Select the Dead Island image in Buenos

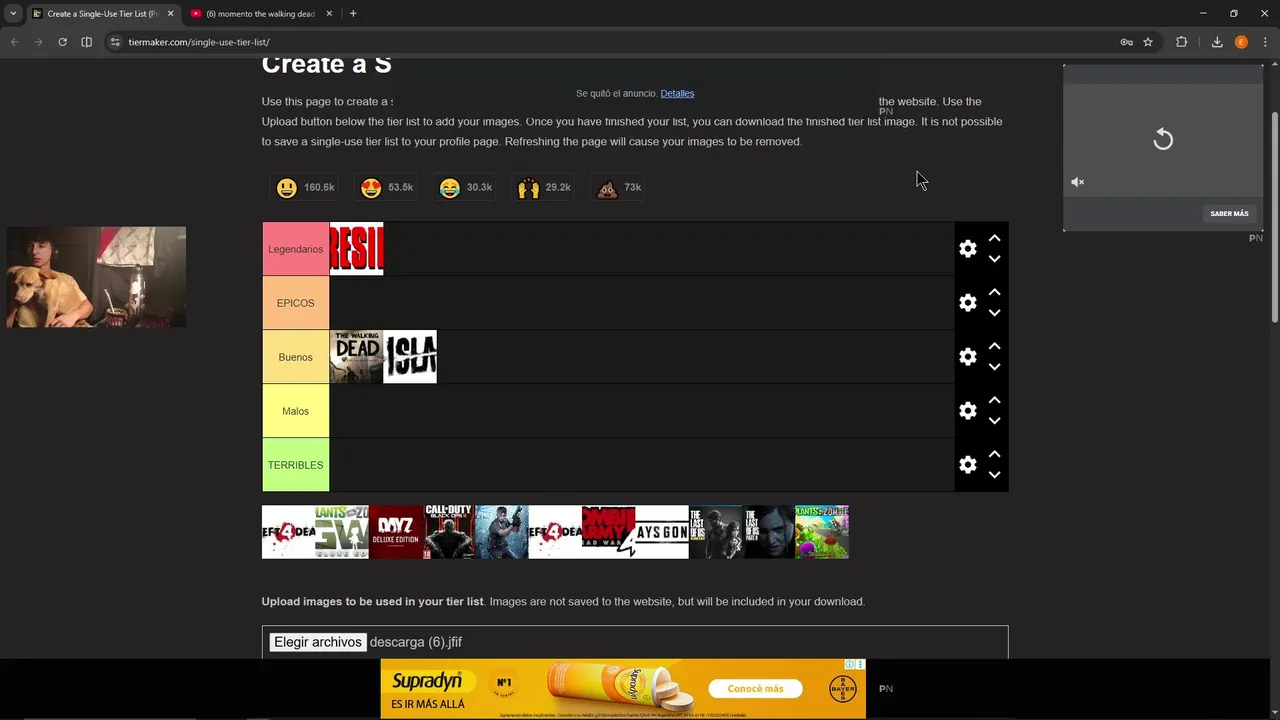[410, 357]
